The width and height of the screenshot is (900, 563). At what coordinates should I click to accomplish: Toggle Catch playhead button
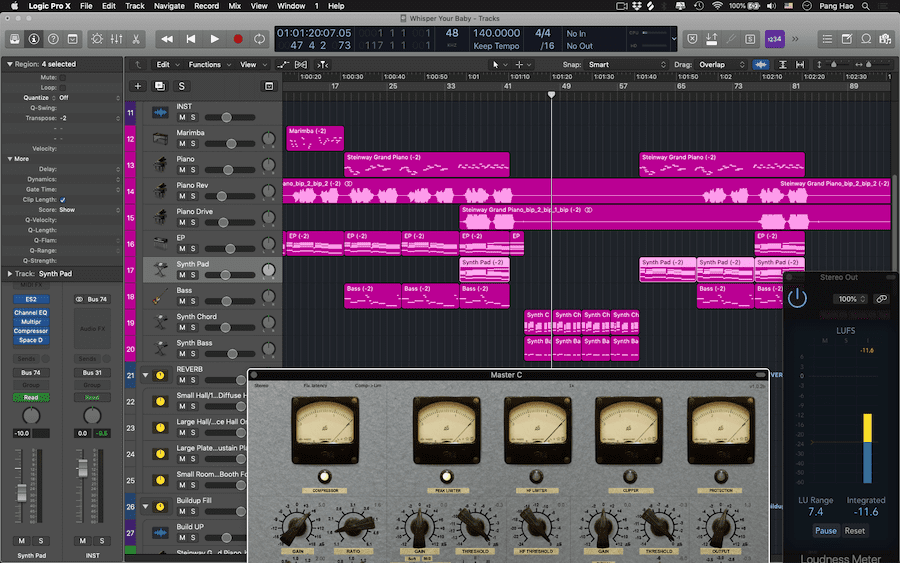pyautogui.click(x=323, y=65)
